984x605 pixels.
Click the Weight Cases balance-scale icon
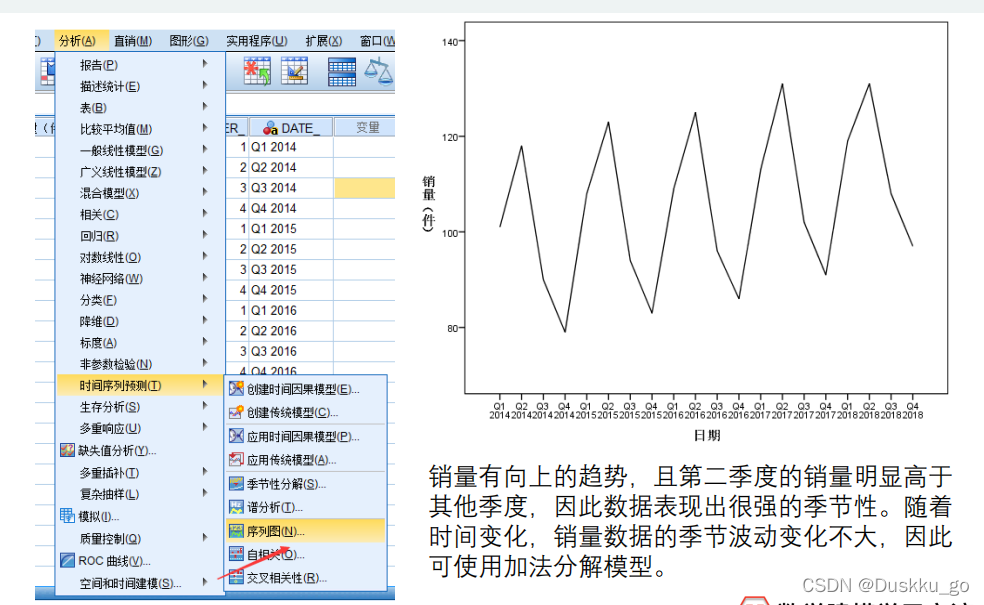[x=378, y=71]
